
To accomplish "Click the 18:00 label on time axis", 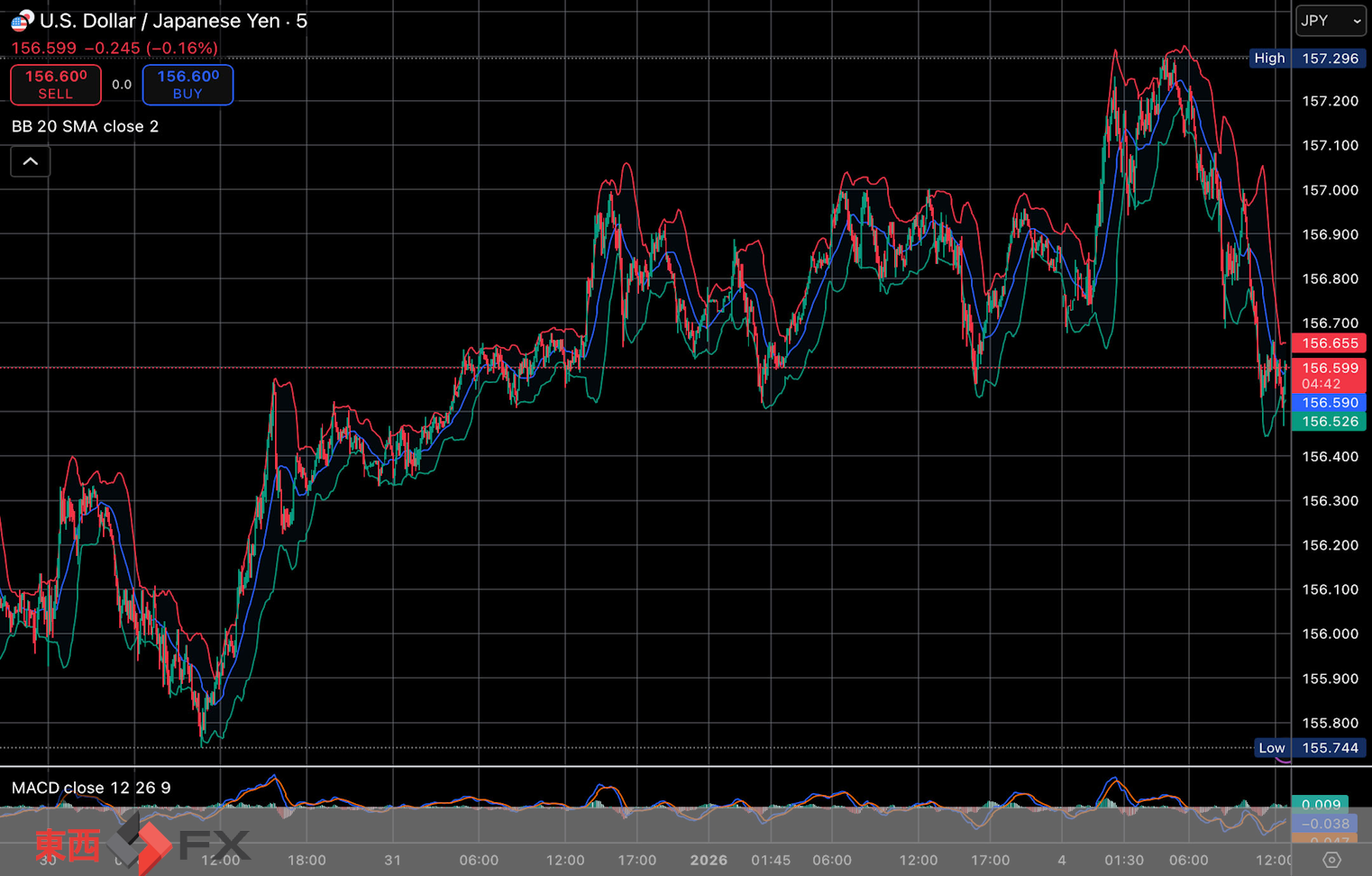I will coord(306,860).
